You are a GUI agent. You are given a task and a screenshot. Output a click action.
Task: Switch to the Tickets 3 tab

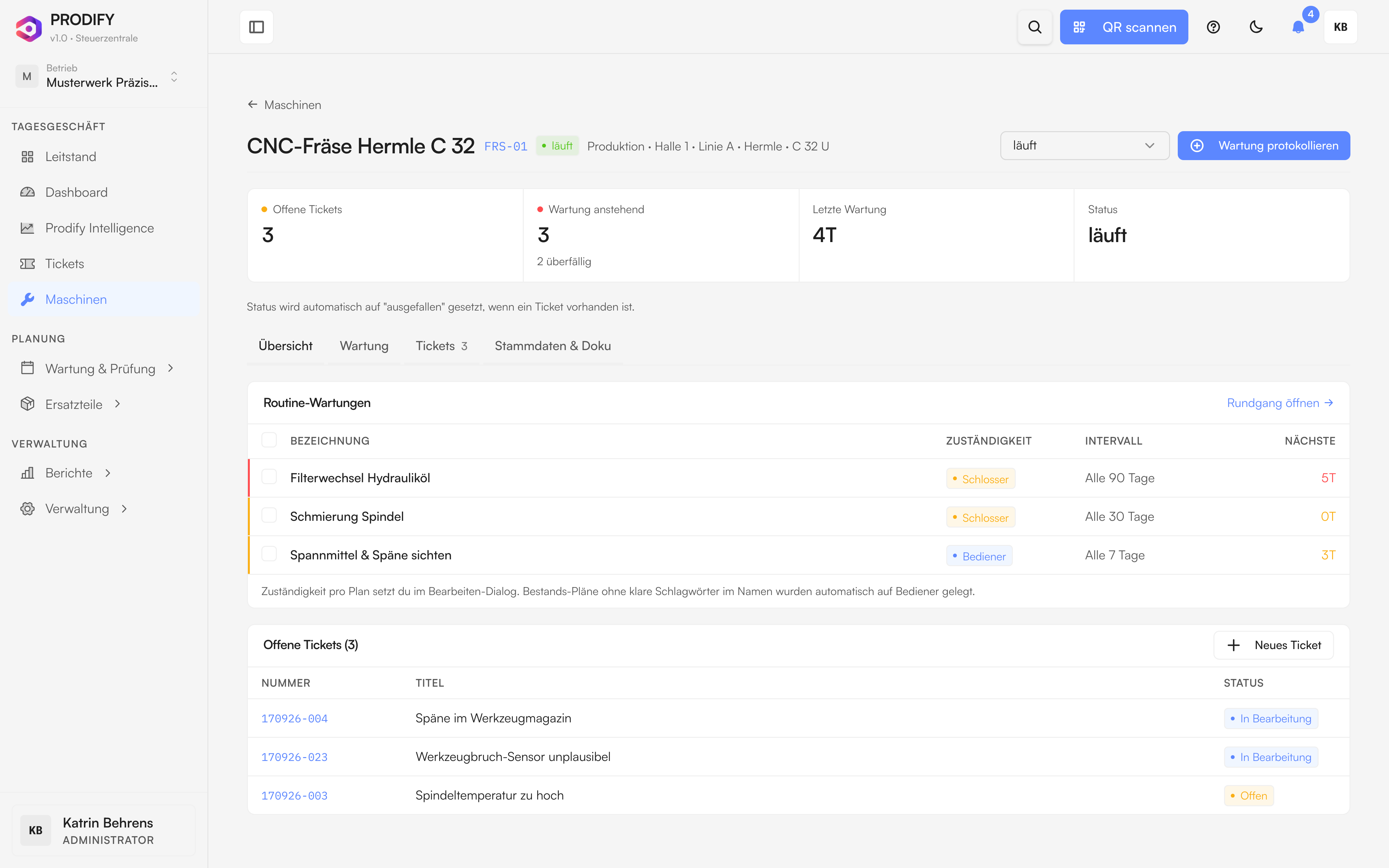[x=441, y=346]
